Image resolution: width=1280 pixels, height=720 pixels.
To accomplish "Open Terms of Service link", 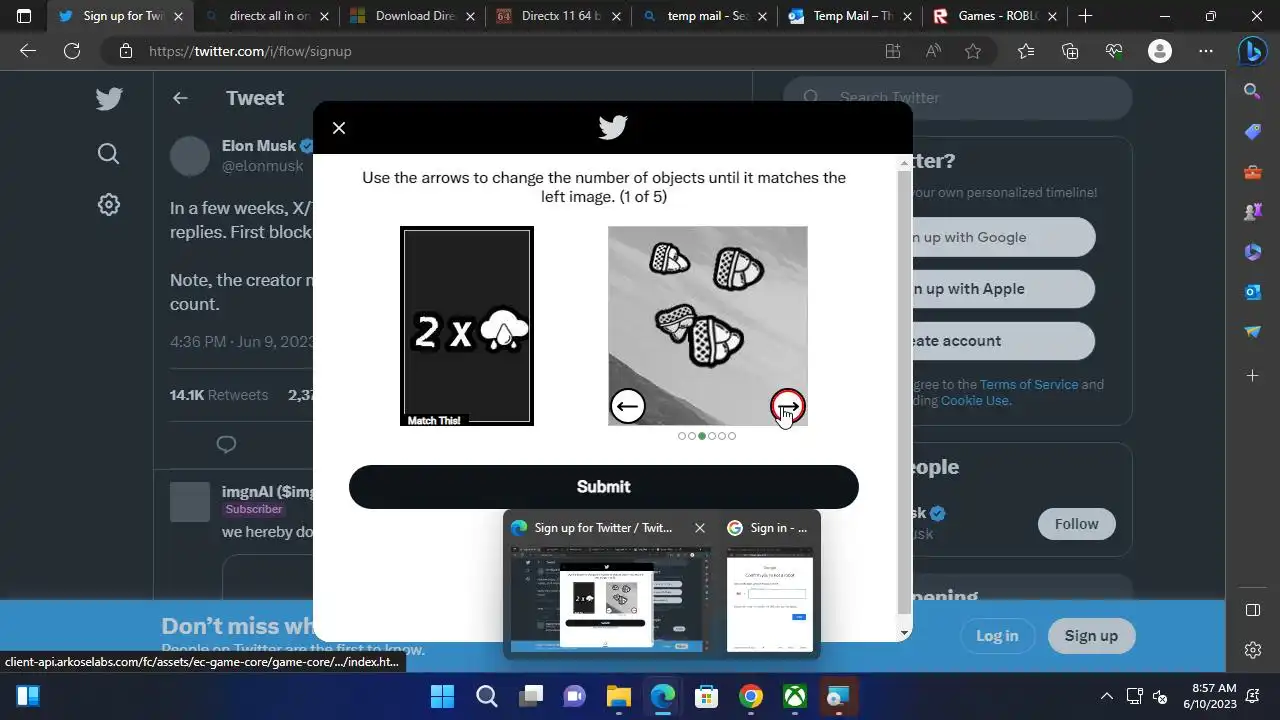I will coord(1029,384).
